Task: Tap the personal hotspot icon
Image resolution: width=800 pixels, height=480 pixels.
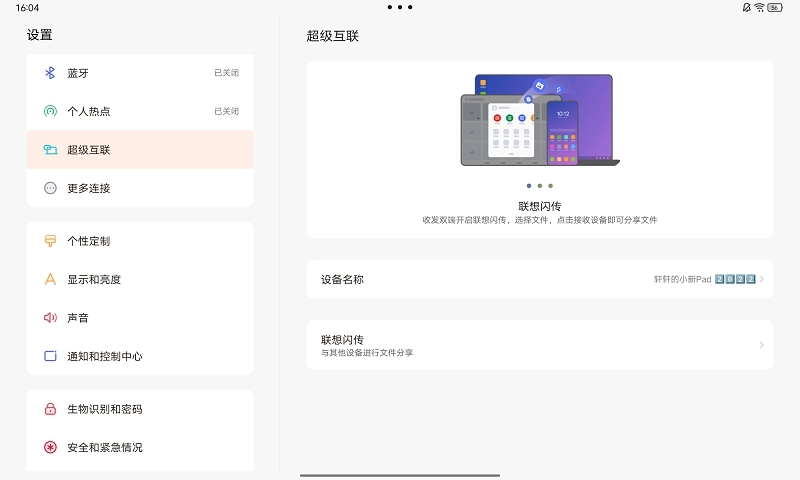Action: pos(50,111)
